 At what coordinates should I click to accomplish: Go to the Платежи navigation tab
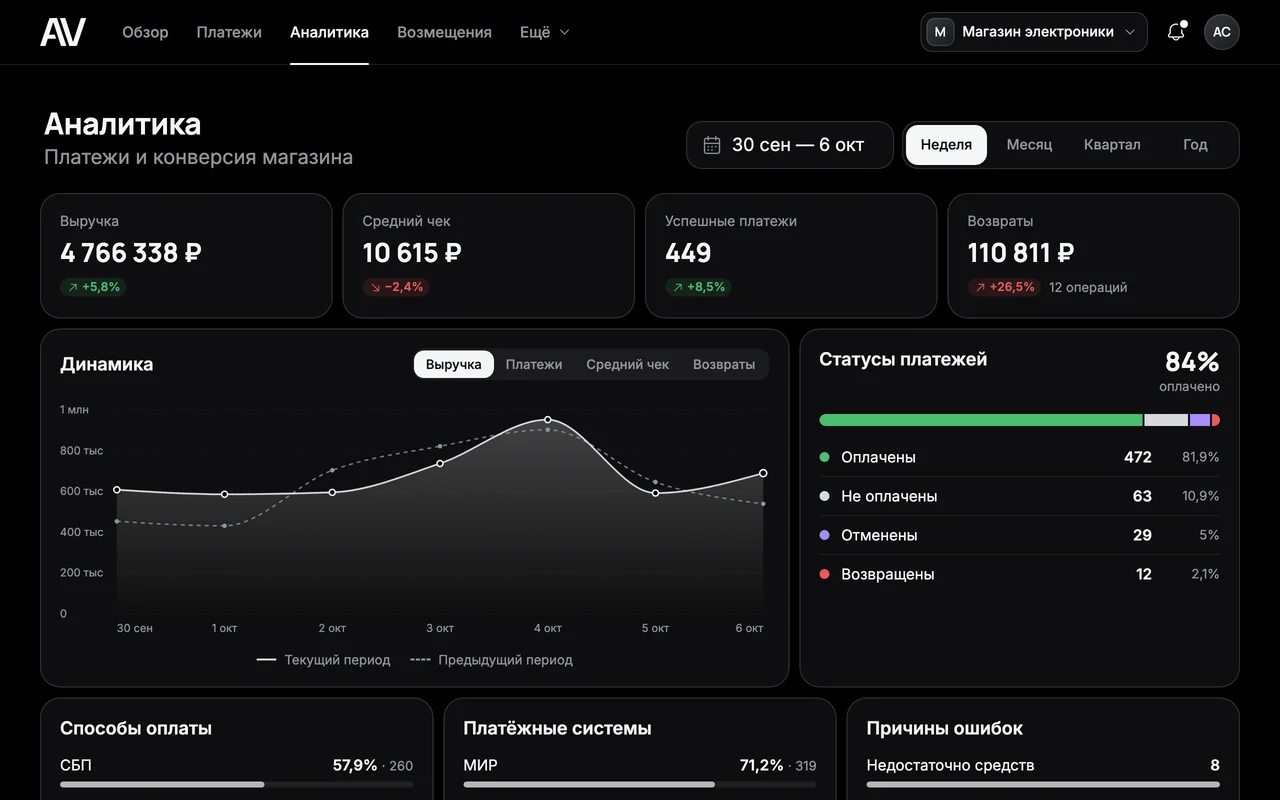229,32
